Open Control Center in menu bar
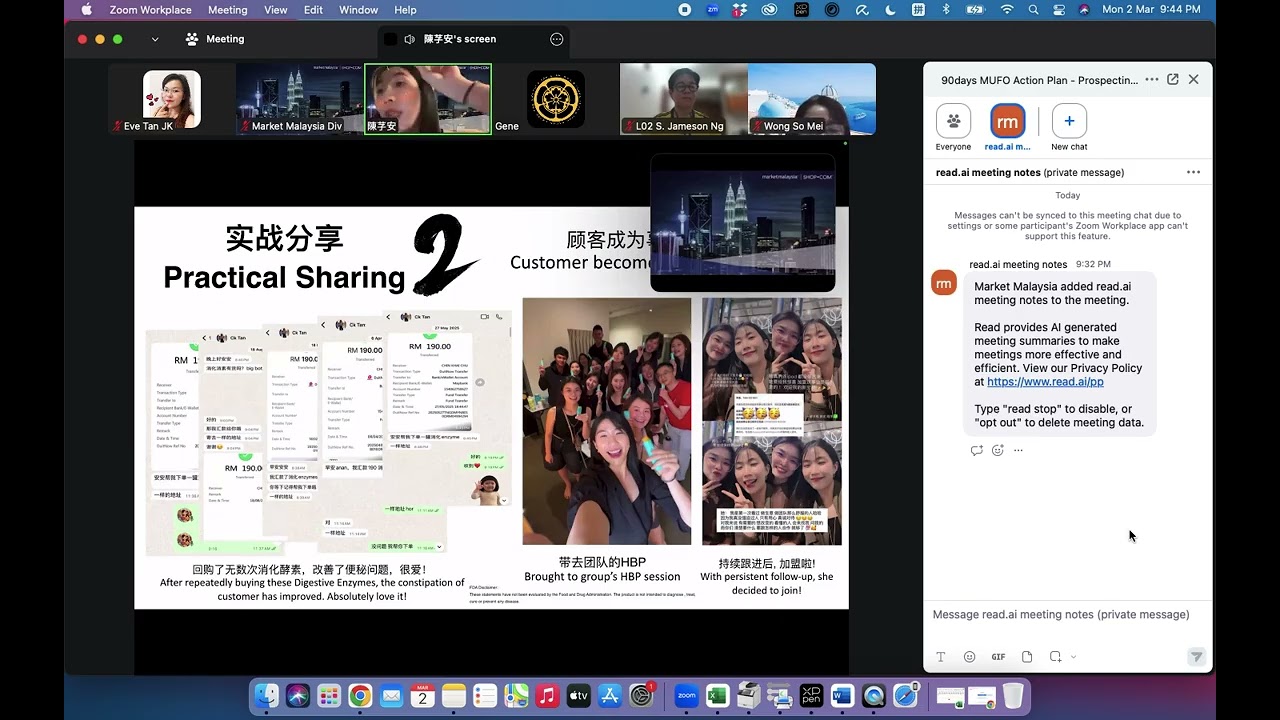This screenshot has width=1280, height=720. coord(1059,10)
